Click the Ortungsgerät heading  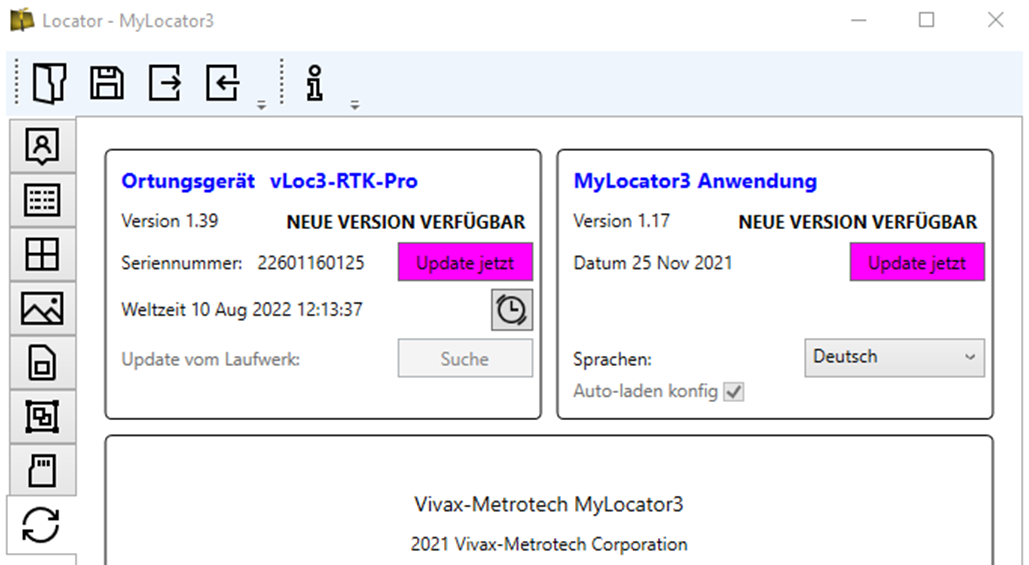coord(188,182)
